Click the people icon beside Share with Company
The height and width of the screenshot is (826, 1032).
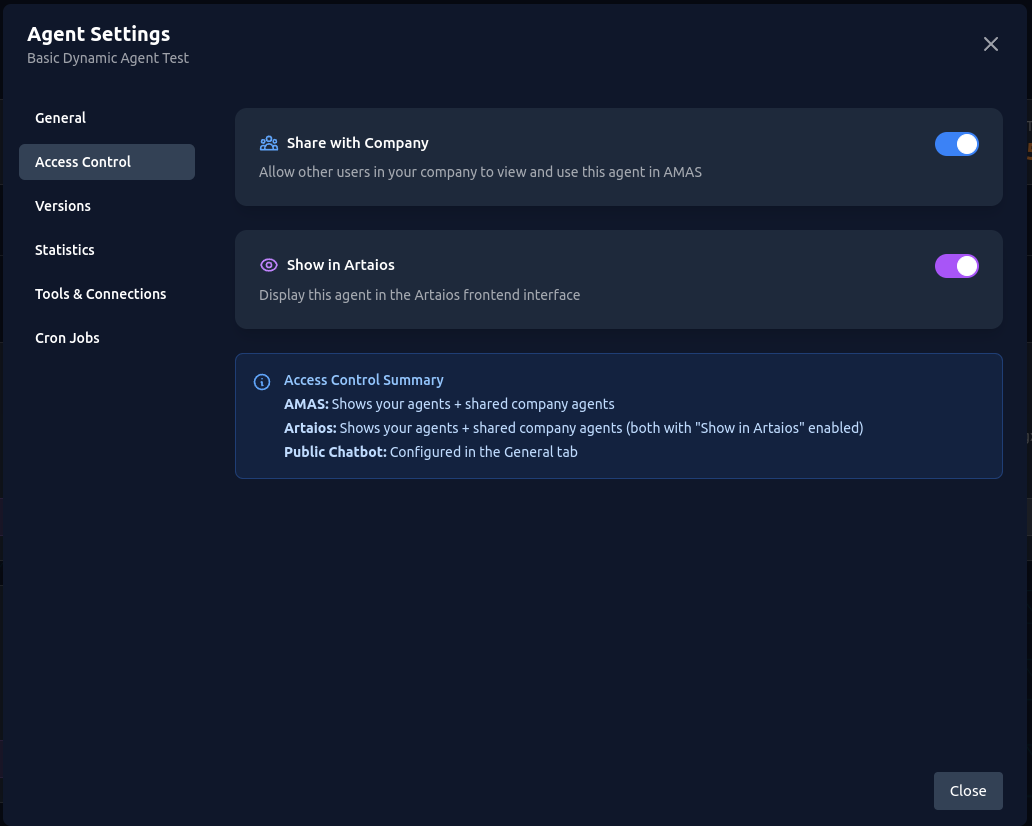(269, 143)
